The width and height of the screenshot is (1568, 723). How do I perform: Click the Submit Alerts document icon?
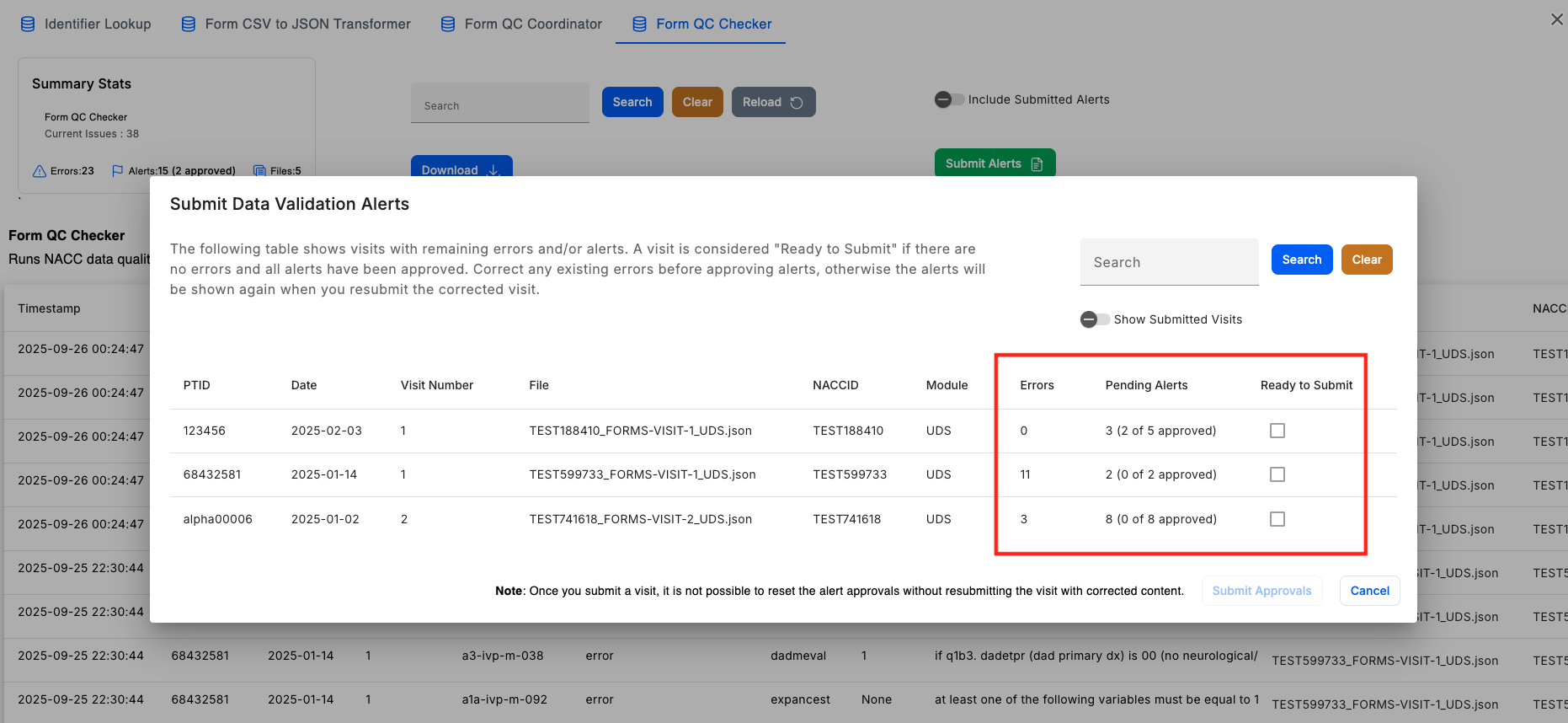coord(1037,164)
